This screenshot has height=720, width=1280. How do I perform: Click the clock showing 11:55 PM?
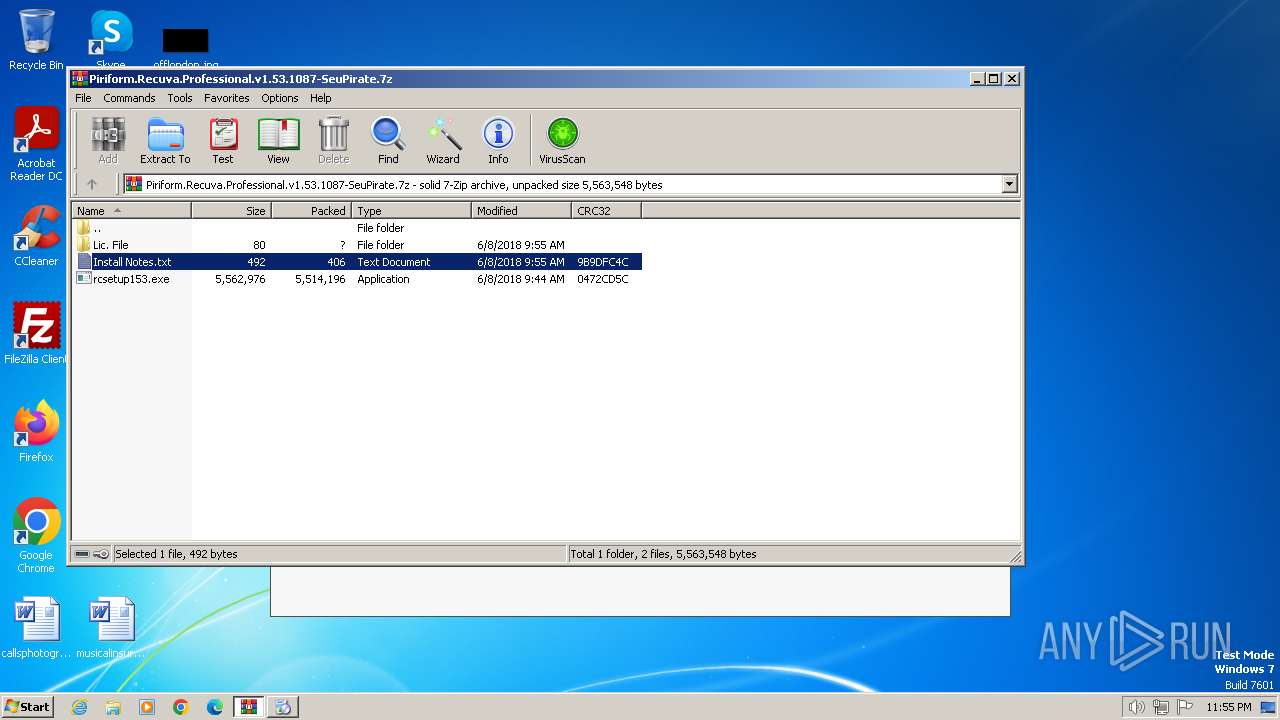(1228, 707)
